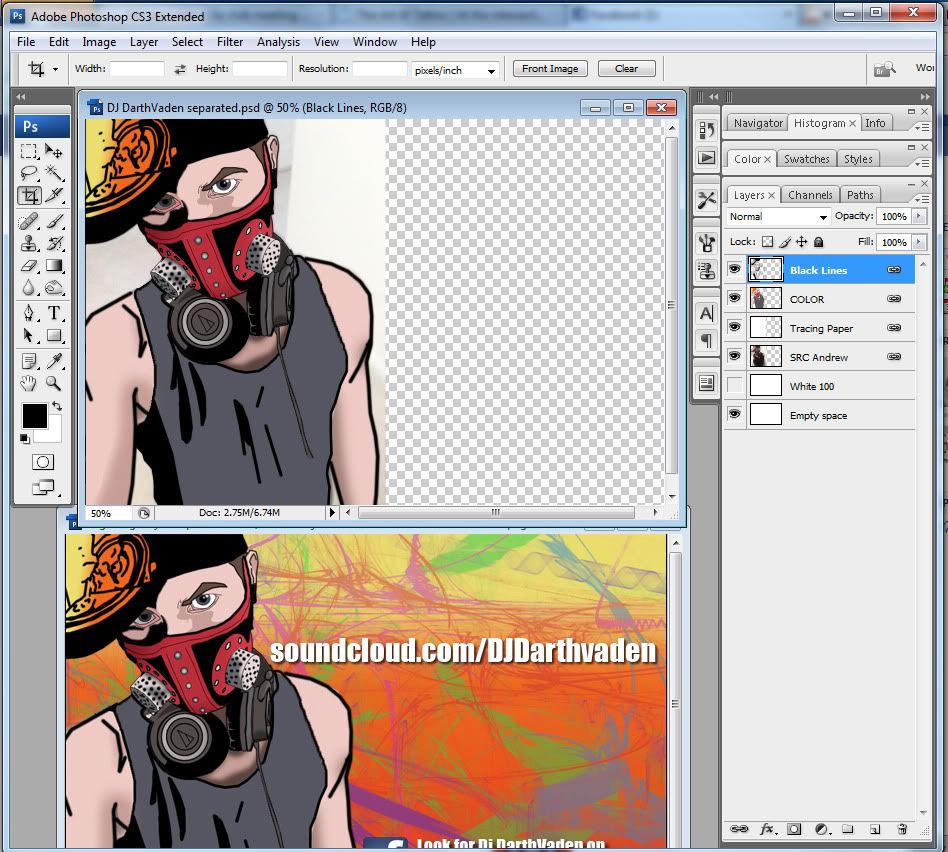Switch to the Paths tab
Viewport: 948px width, 852px height.
860,195
